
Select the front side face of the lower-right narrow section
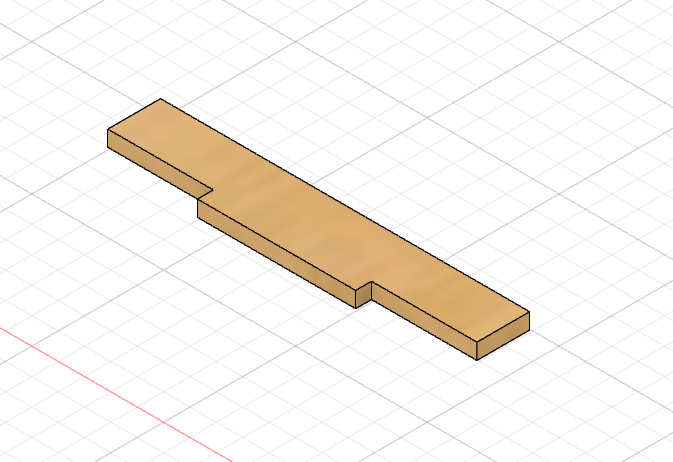(x=424, y=321)
